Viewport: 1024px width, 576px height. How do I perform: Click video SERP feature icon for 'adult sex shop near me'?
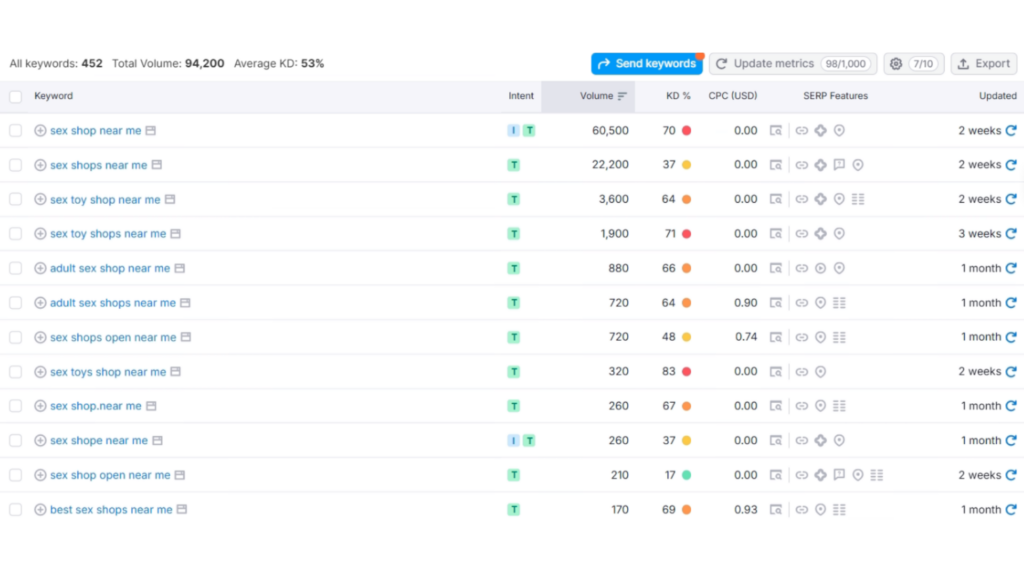[820, 268]
